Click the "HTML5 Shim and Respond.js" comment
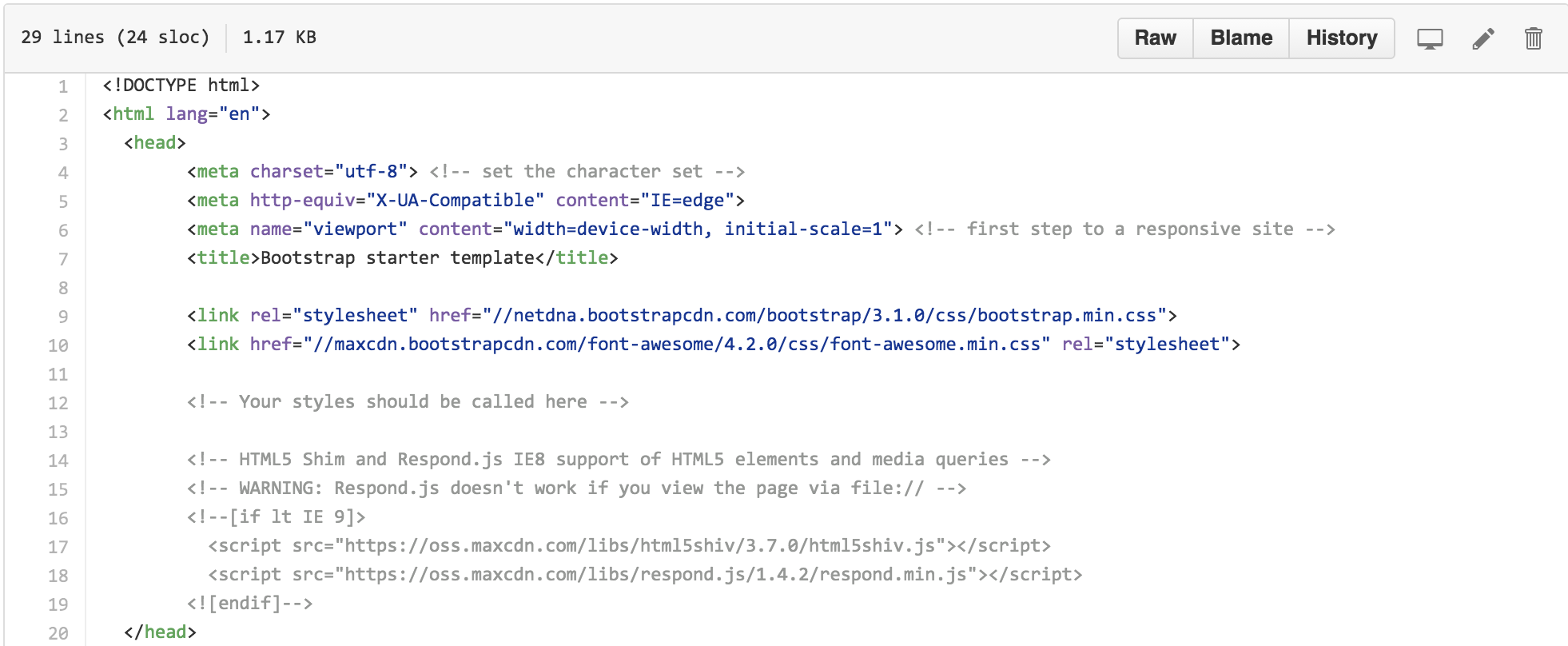This screenshot has height=646, width=1568. point(619,460)
